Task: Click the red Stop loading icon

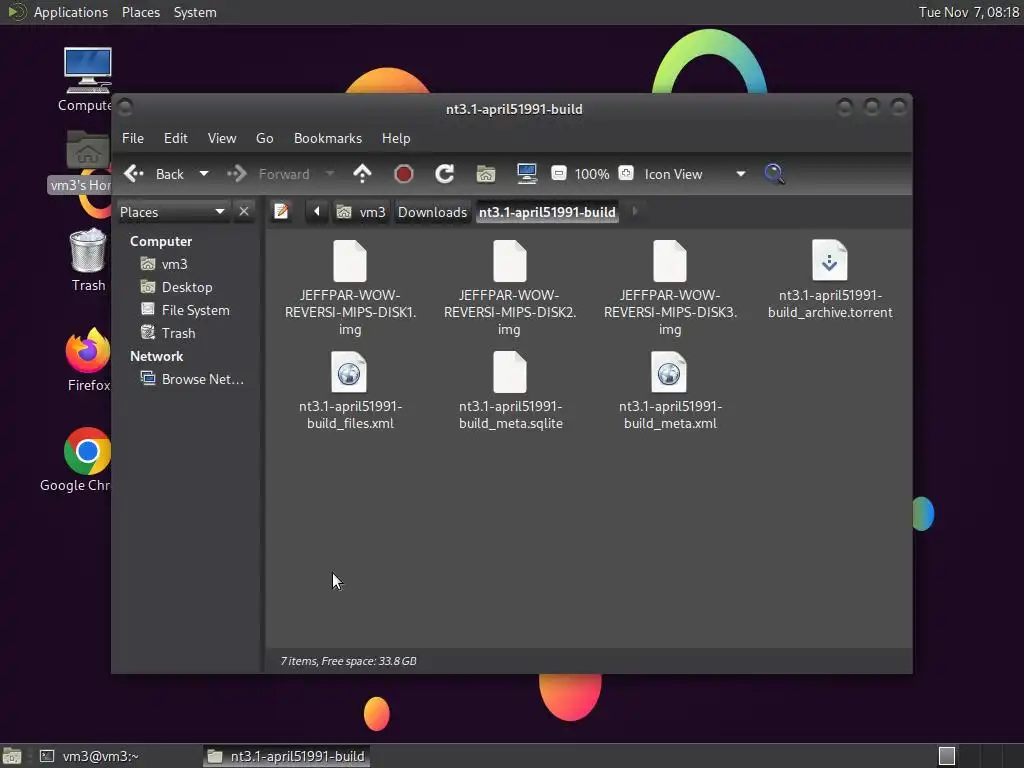Action: pyautogui.click(x=404, y=174)
